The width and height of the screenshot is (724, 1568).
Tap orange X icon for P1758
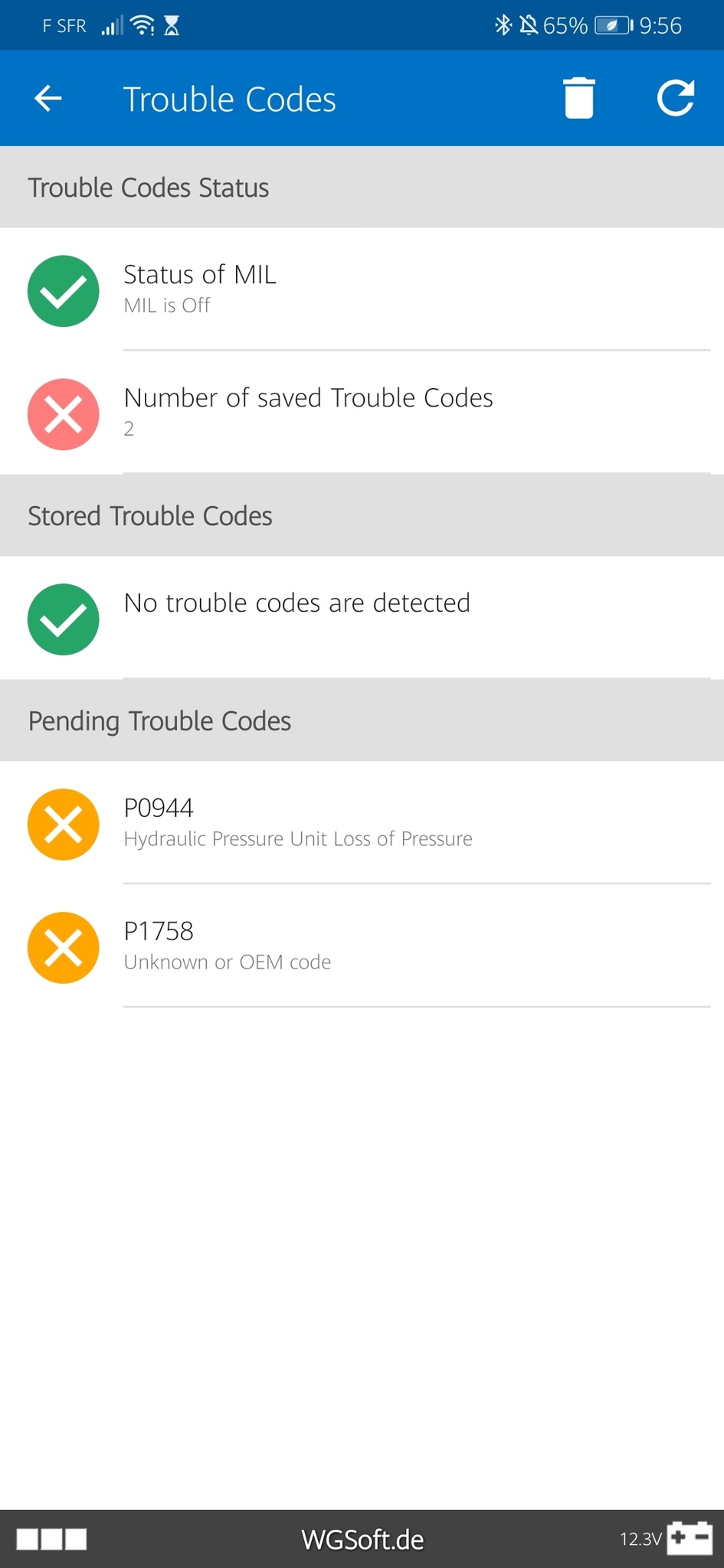(64, 948)
